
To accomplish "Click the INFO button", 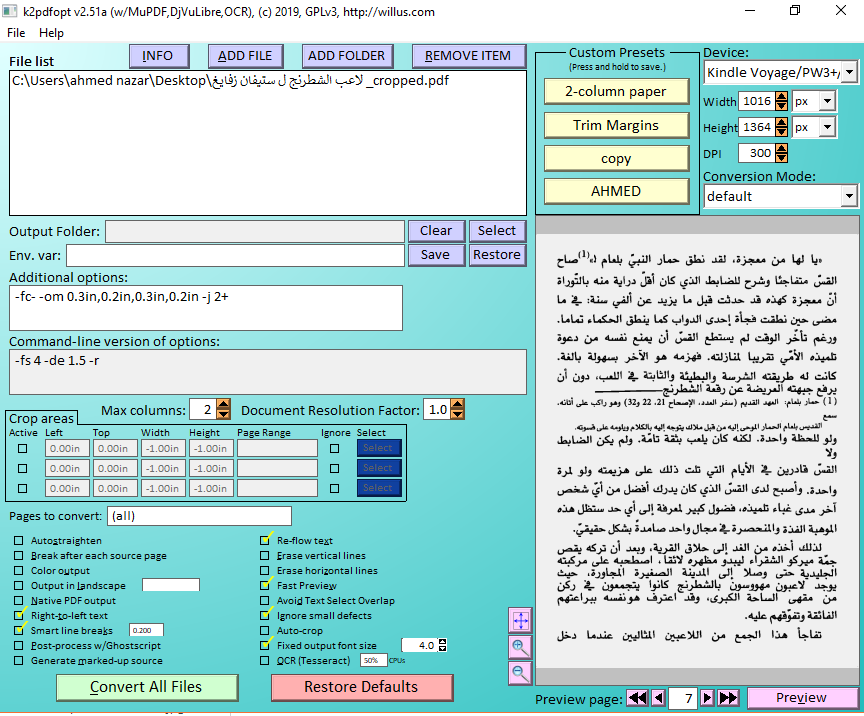I will 159,56.
